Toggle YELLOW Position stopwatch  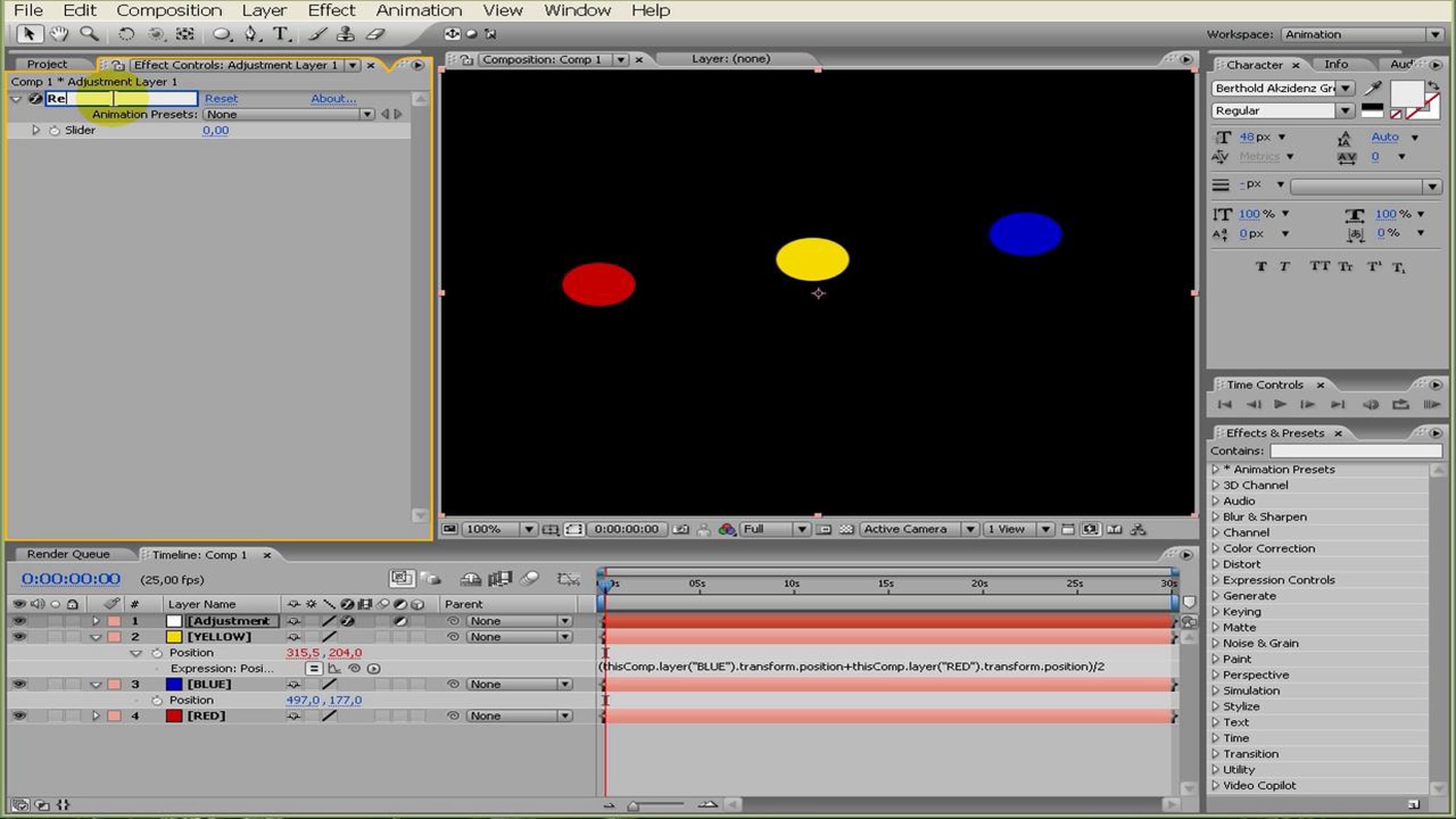(x=157, y=653)
